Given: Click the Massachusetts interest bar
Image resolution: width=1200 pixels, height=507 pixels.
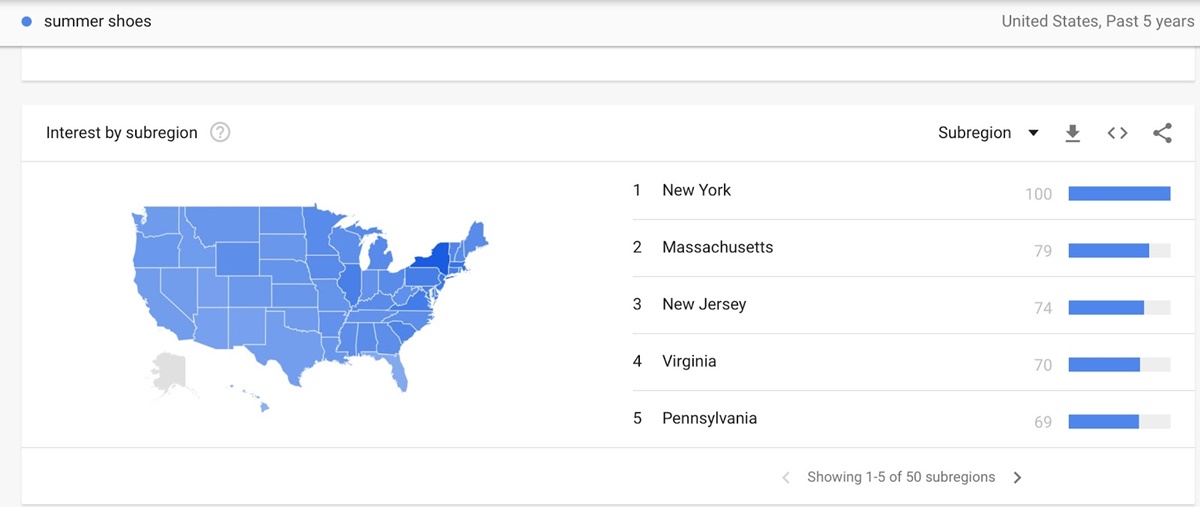Looking at the screenshot, I should point(1109,251).
